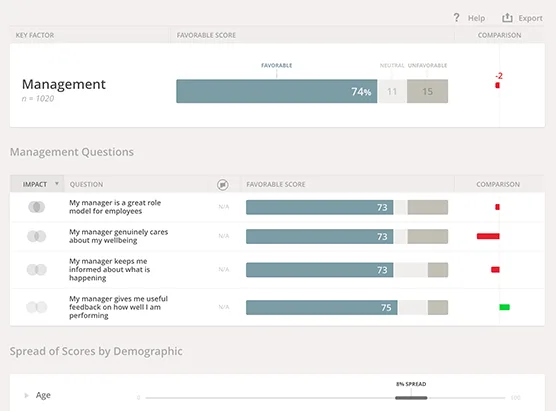Click the Export share icon
Viewport: 556px width, 411px height.
coord(507,17)
